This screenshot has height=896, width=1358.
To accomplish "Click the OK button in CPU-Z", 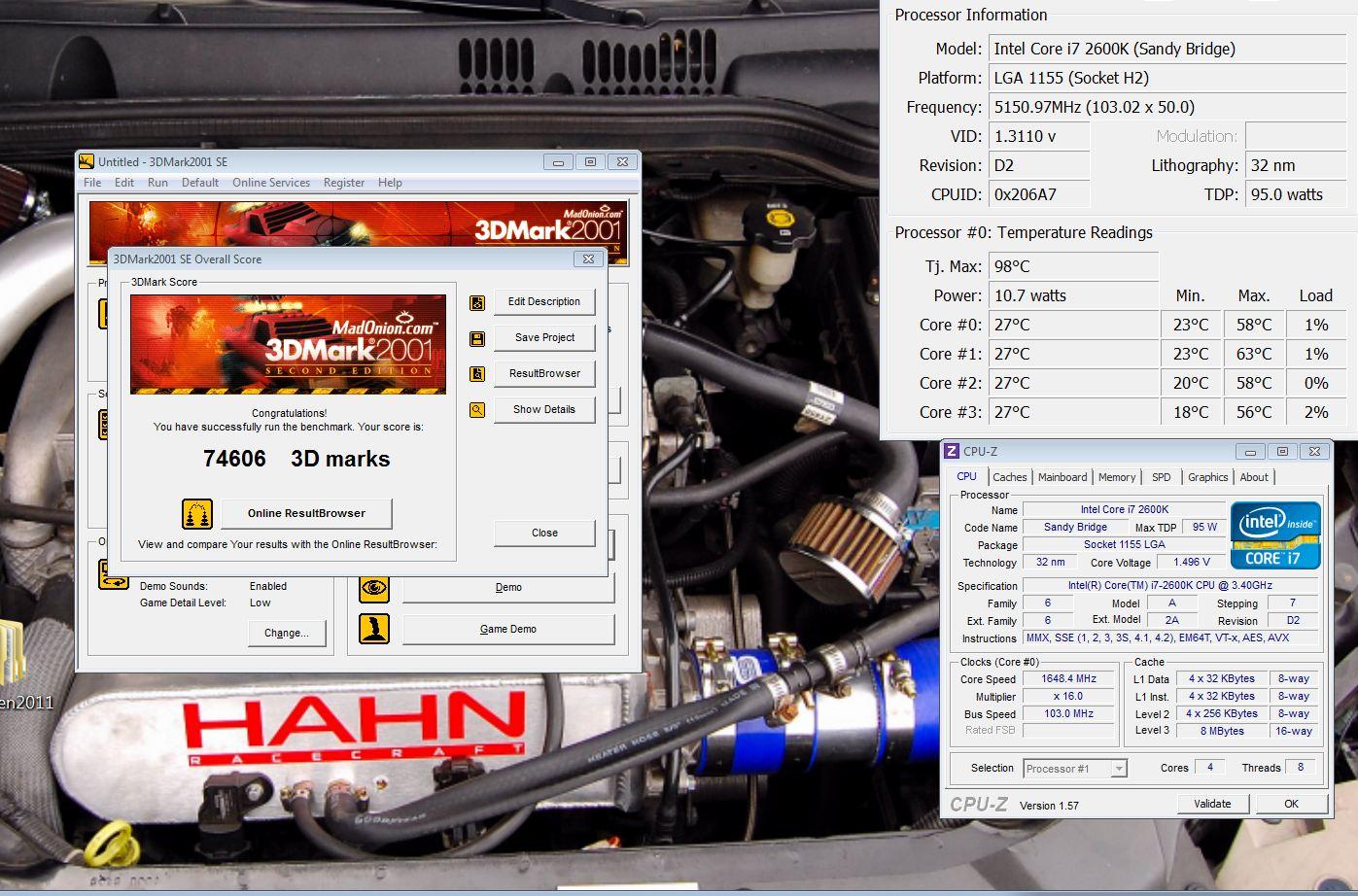I will click(1291, 805).
